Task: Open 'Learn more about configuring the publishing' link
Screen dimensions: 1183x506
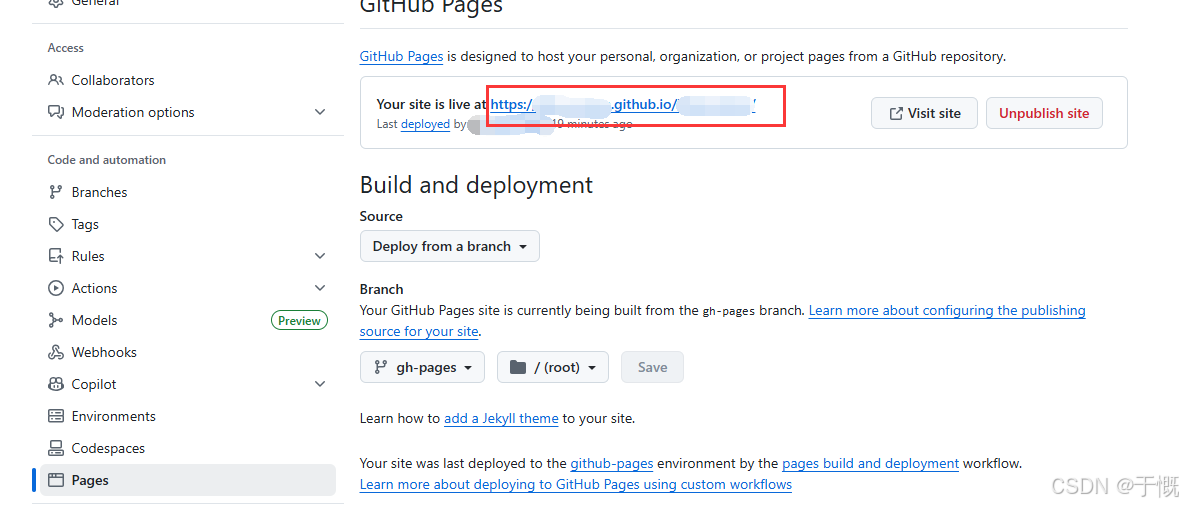Action: click(x=947, y=311)
